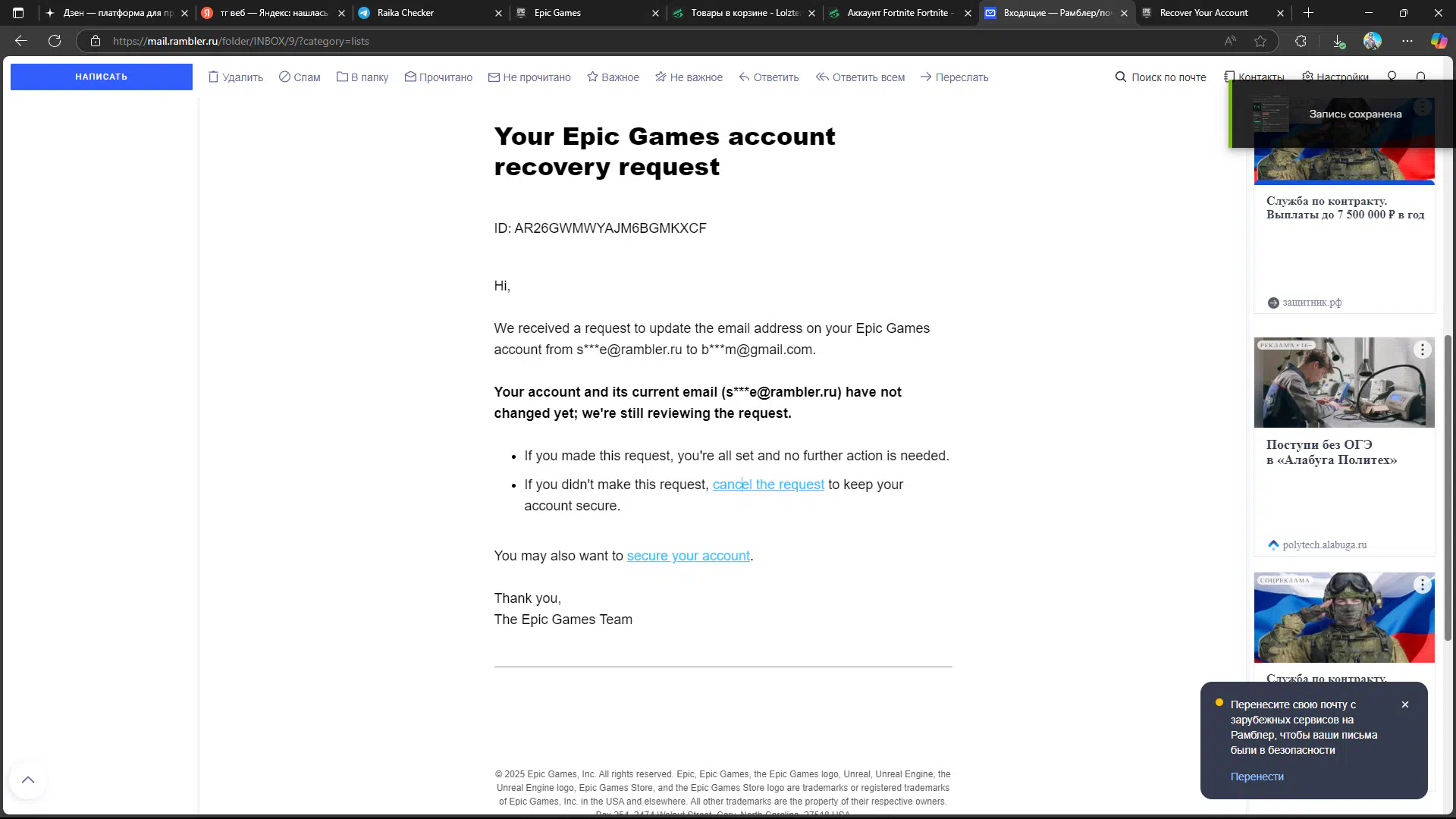The image size is (1456, 819).
Task: Click the scroll-to-top arrow button
Action: (x=28, y=780)
